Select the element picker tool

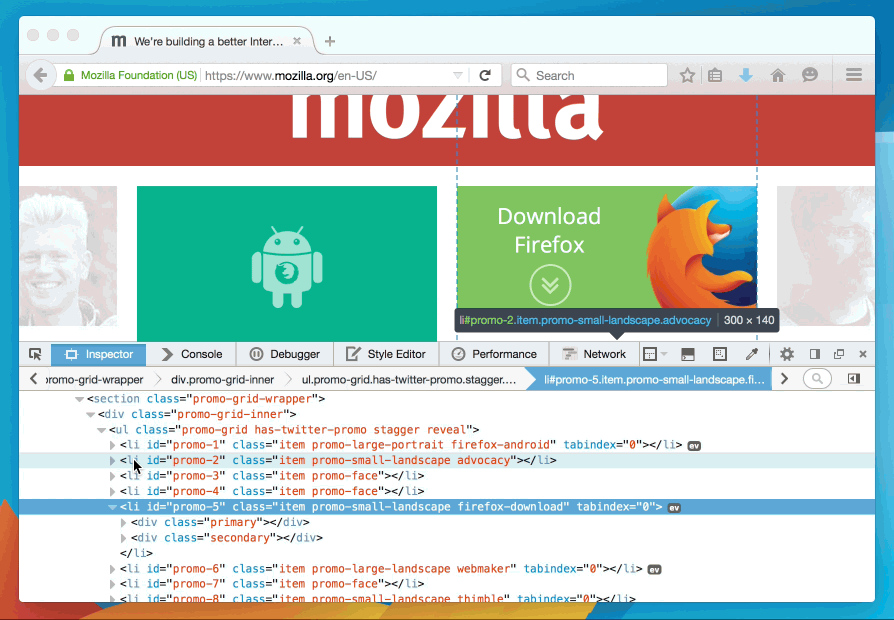click(35, 354)
